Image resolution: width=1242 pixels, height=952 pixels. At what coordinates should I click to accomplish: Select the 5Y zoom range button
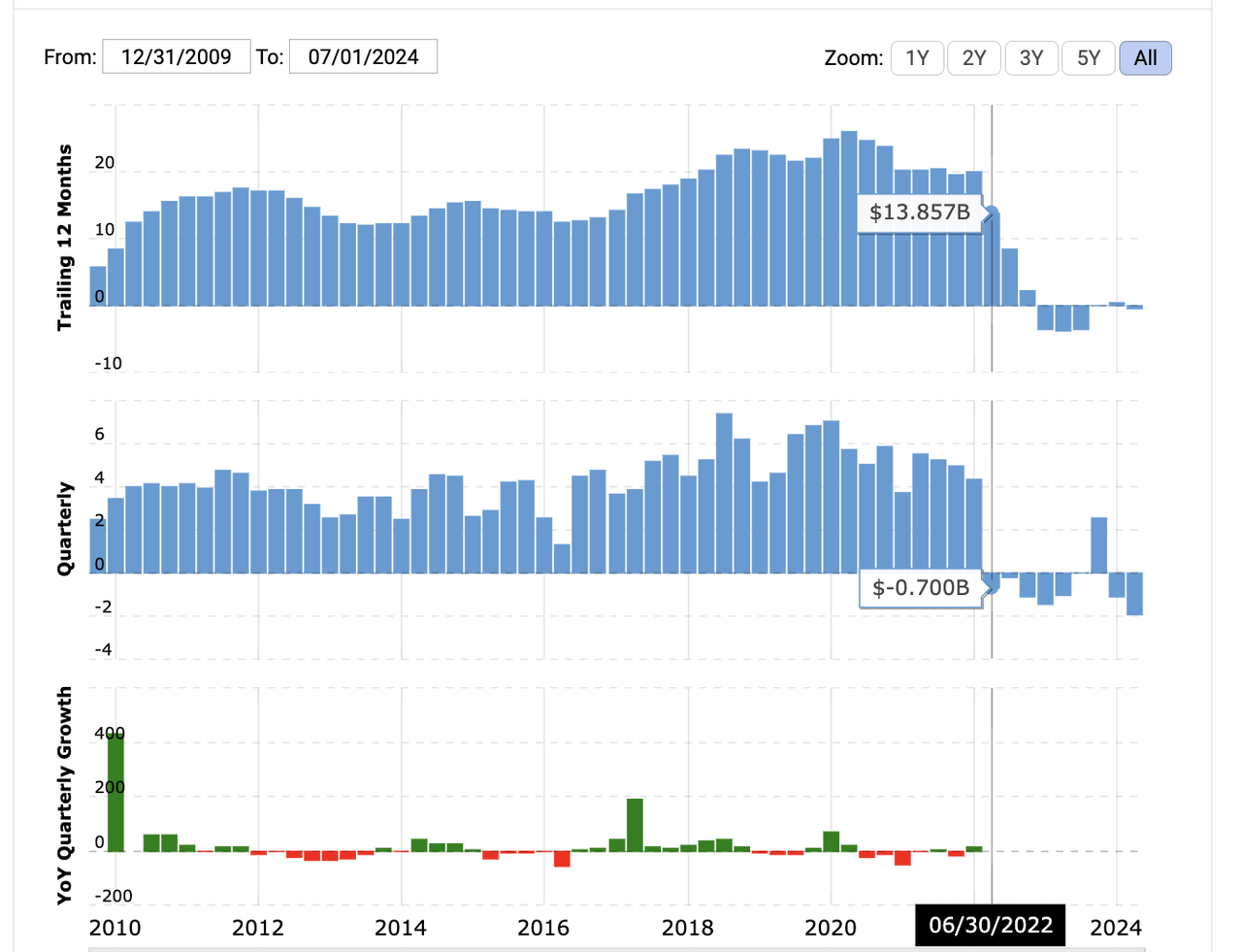tap(1089, 58)
